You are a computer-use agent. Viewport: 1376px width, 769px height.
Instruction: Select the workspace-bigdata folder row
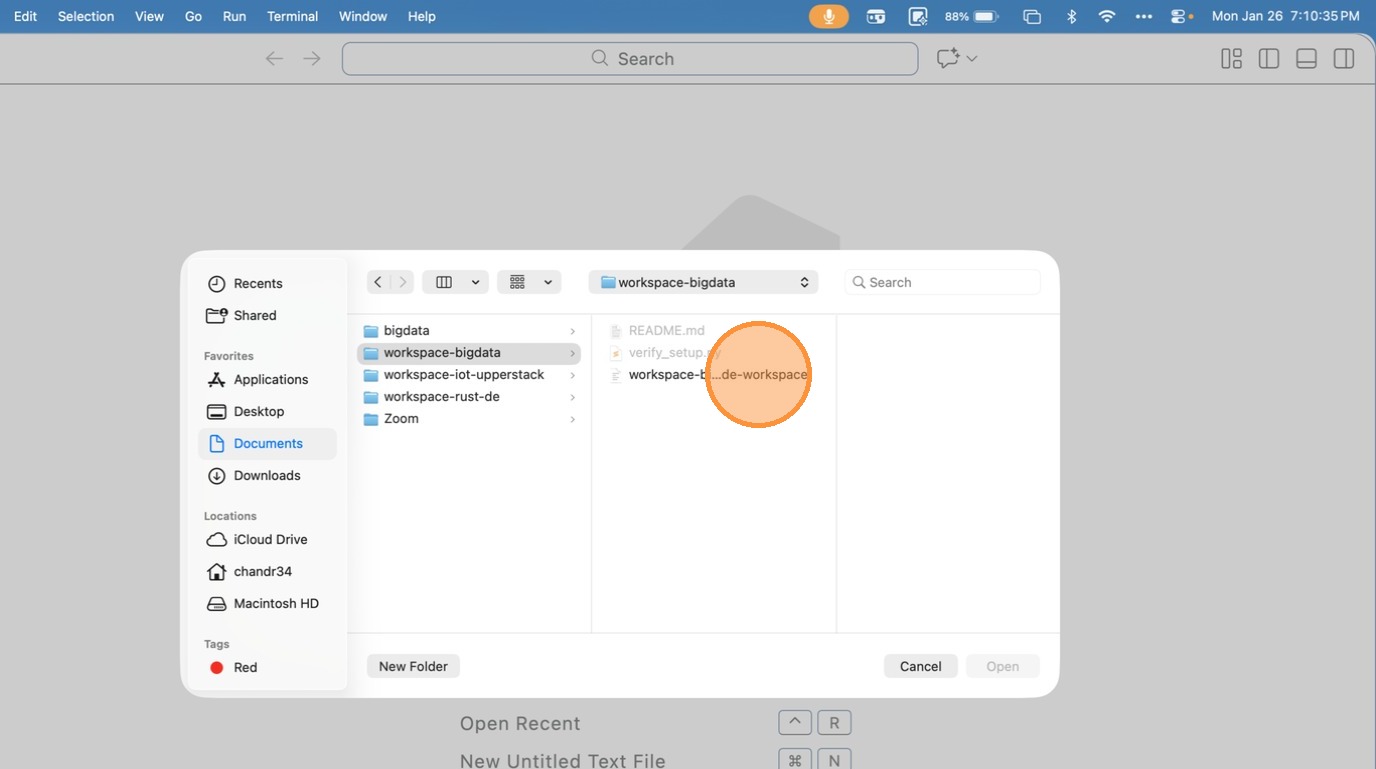point(469,353)
